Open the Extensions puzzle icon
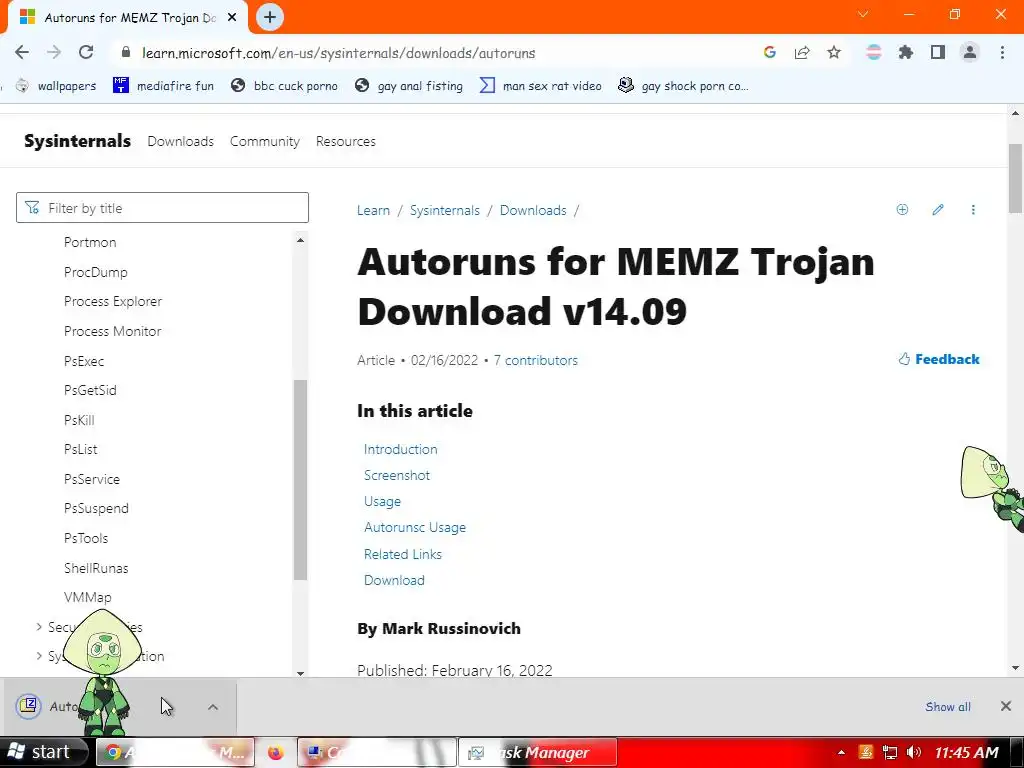This screenshot has width=1024, height=768. click(x=906, y=53)
